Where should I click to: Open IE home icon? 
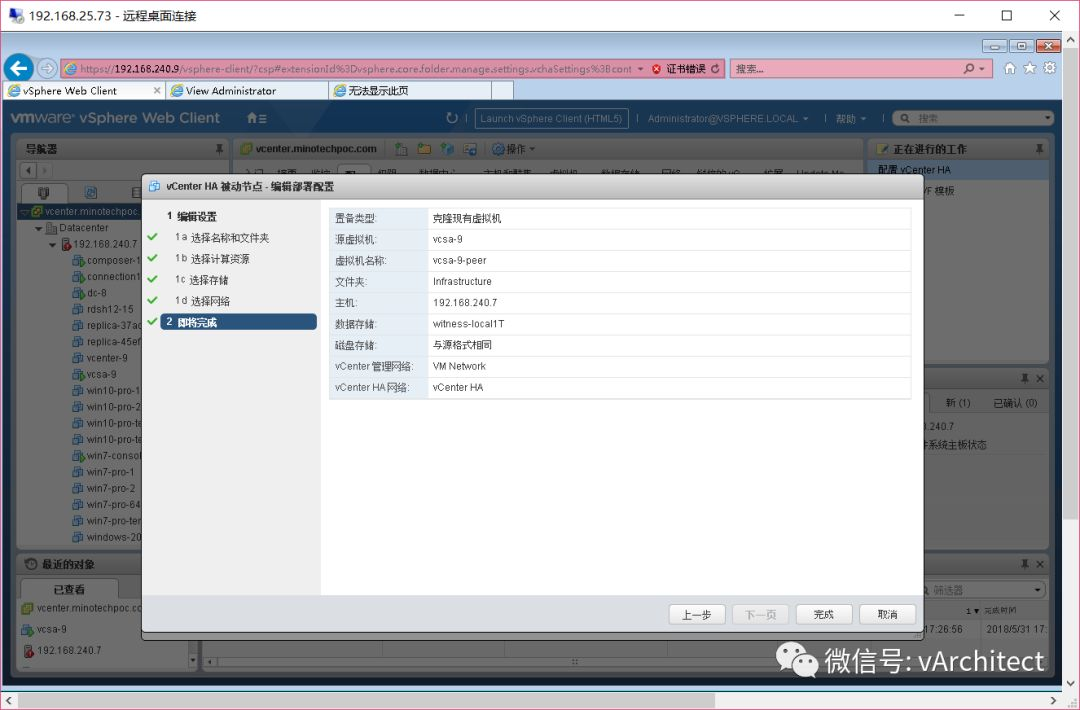click(x=1010, y=68)
